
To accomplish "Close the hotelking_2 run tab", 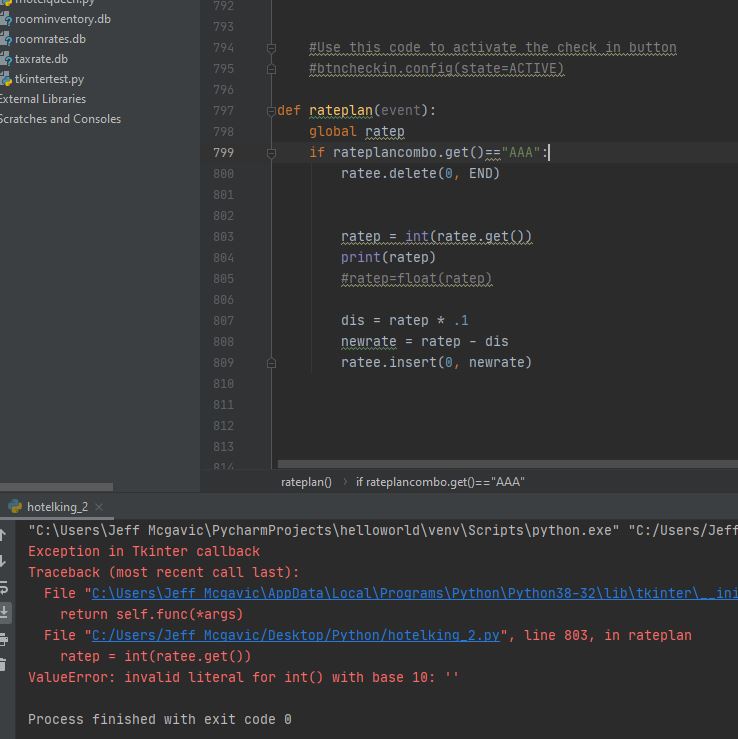I will [x=99, y=507].
